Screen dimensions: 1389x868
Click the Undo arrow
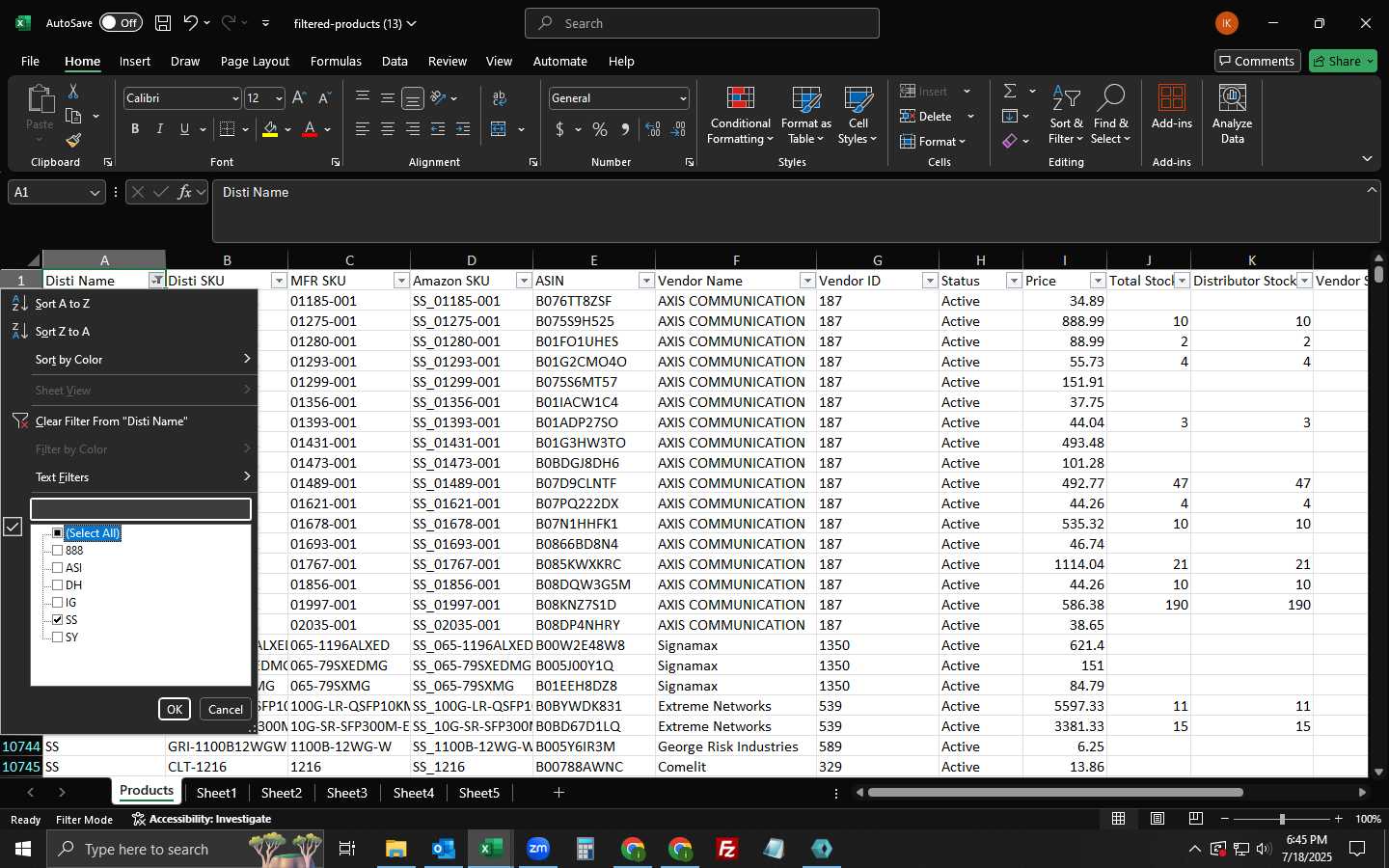(x=190, y=23)
